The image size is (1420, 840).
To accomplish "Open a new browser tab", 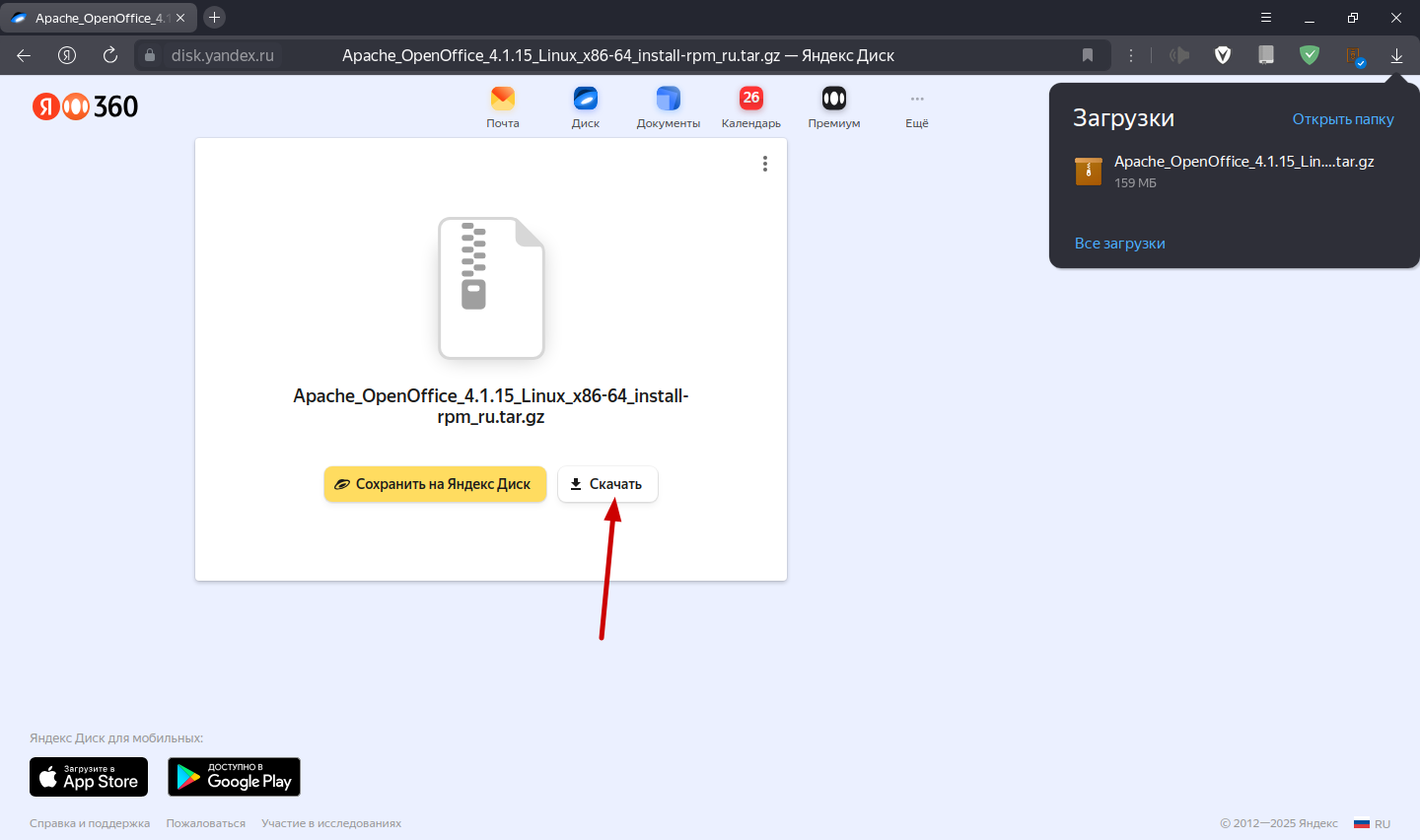I will pos(214,17).
